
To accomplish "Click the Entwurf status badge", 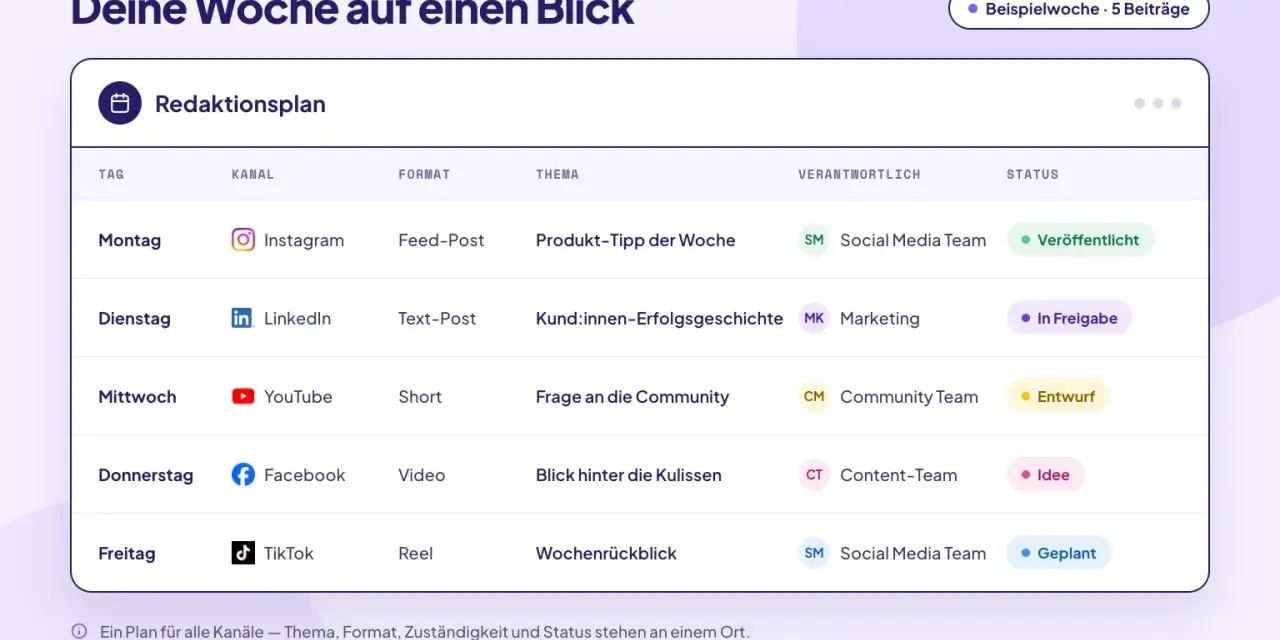I will click(1058, 396).
